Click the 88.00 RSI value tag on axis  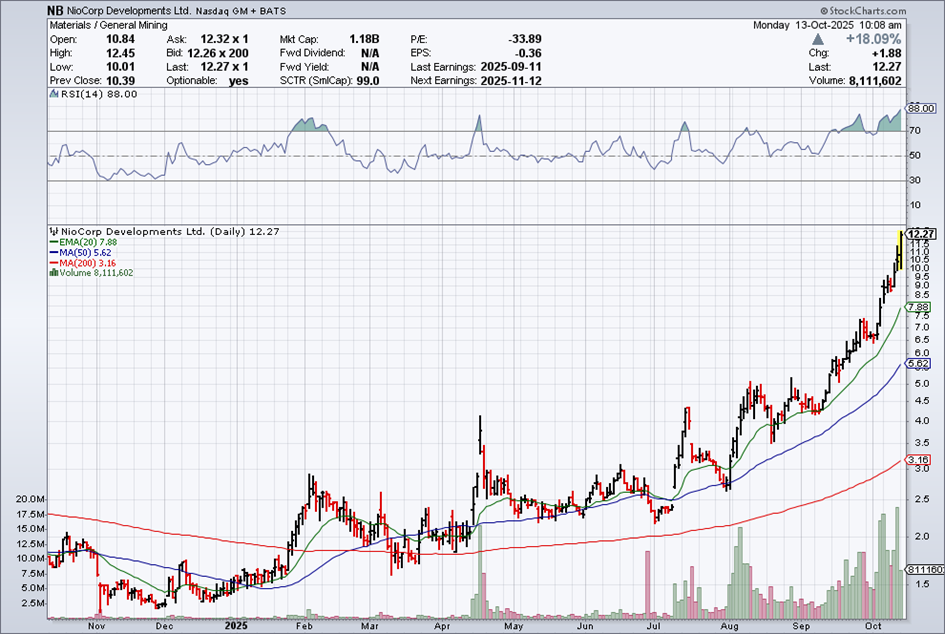tap(921, 108)
